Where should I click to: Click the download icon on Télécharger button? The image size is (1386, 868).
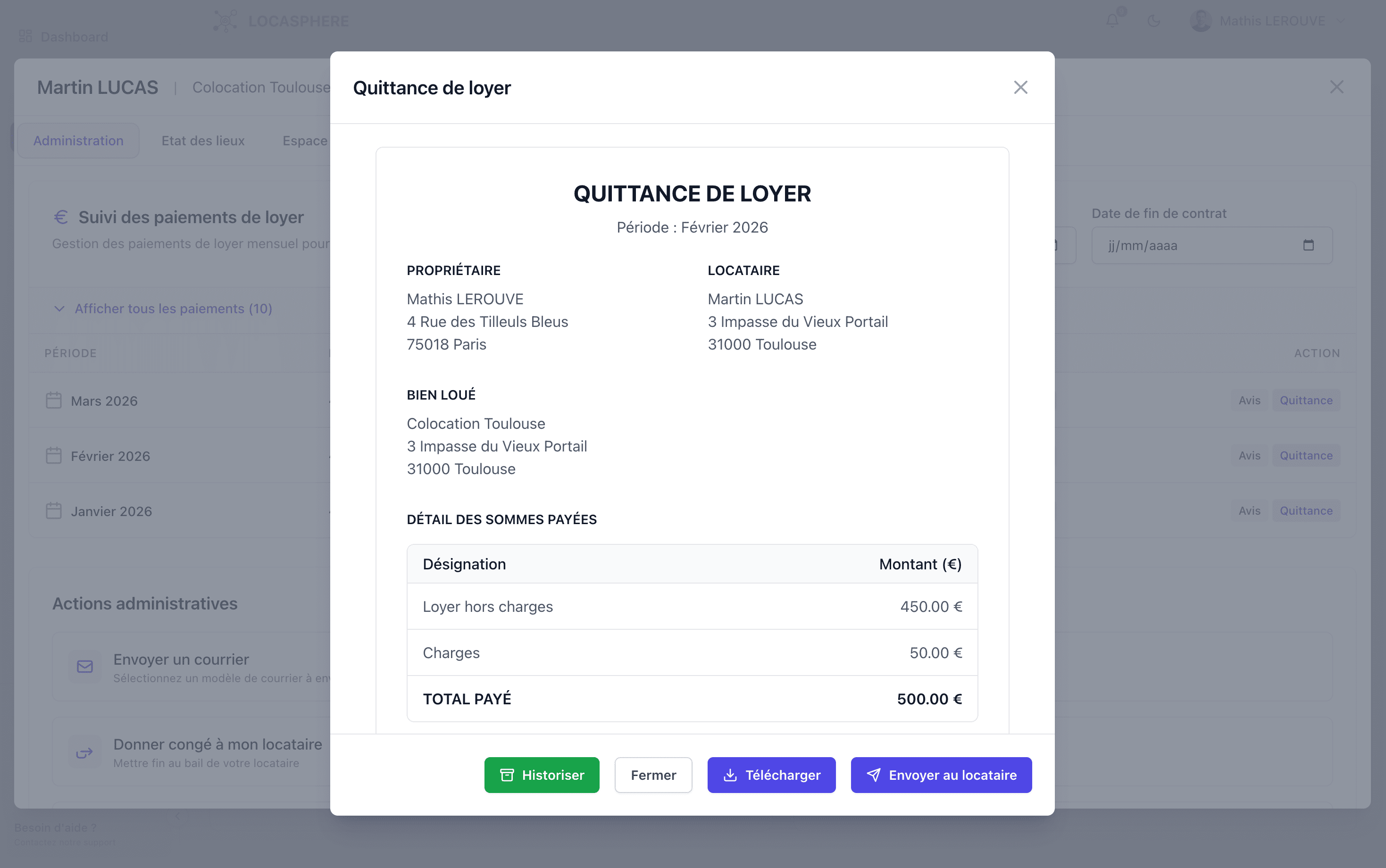[x=730, y=775]
